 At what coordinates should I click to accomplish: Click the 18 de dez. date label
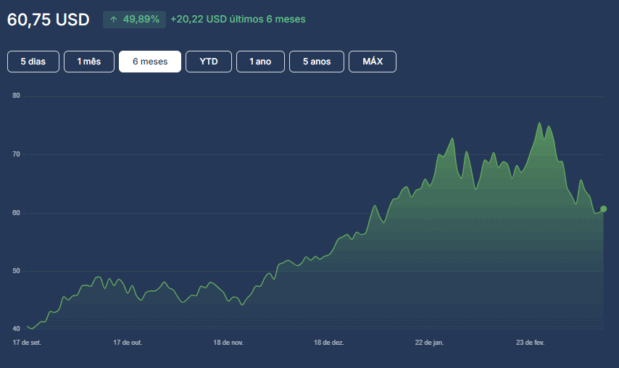[329, 342]
